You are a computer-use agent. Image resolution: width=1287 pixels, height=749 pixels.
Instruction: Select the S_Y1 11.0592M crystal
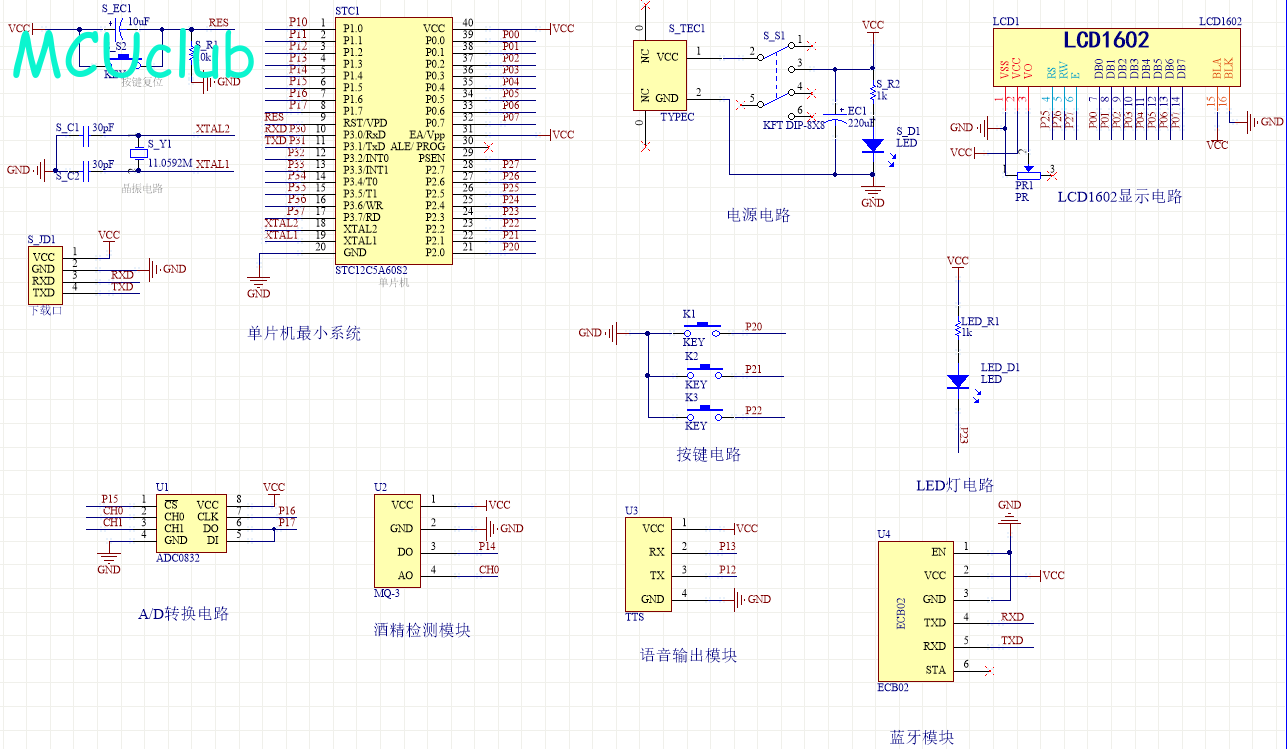coord(138,153)
